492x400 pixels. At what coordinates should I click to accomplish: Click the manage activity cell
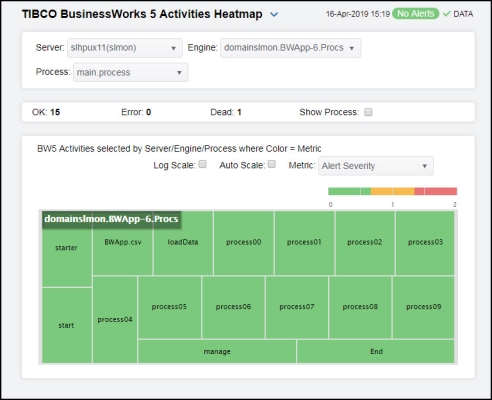[x=217, y=351]
